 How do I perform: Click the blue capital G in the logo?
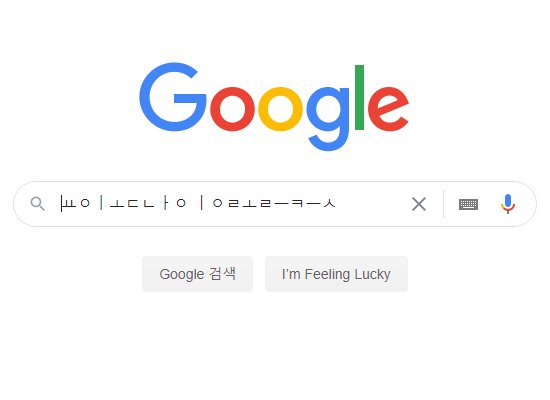173,97
